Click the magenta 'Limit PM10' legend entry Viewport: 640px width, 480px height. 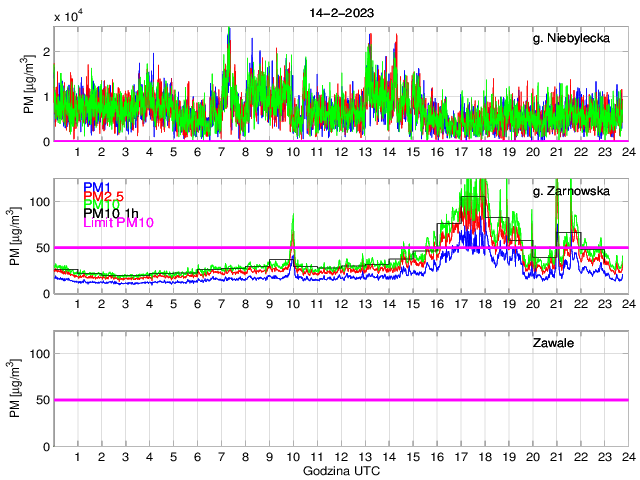[x=120, y=222]
